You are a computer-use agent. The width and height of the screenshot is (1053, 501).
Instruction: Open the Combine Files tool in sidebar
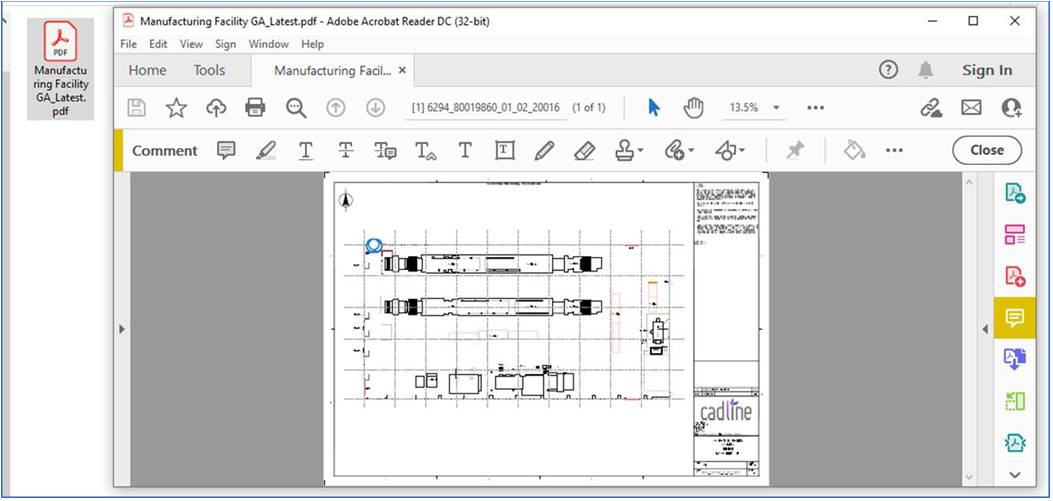pos(1015,359)
